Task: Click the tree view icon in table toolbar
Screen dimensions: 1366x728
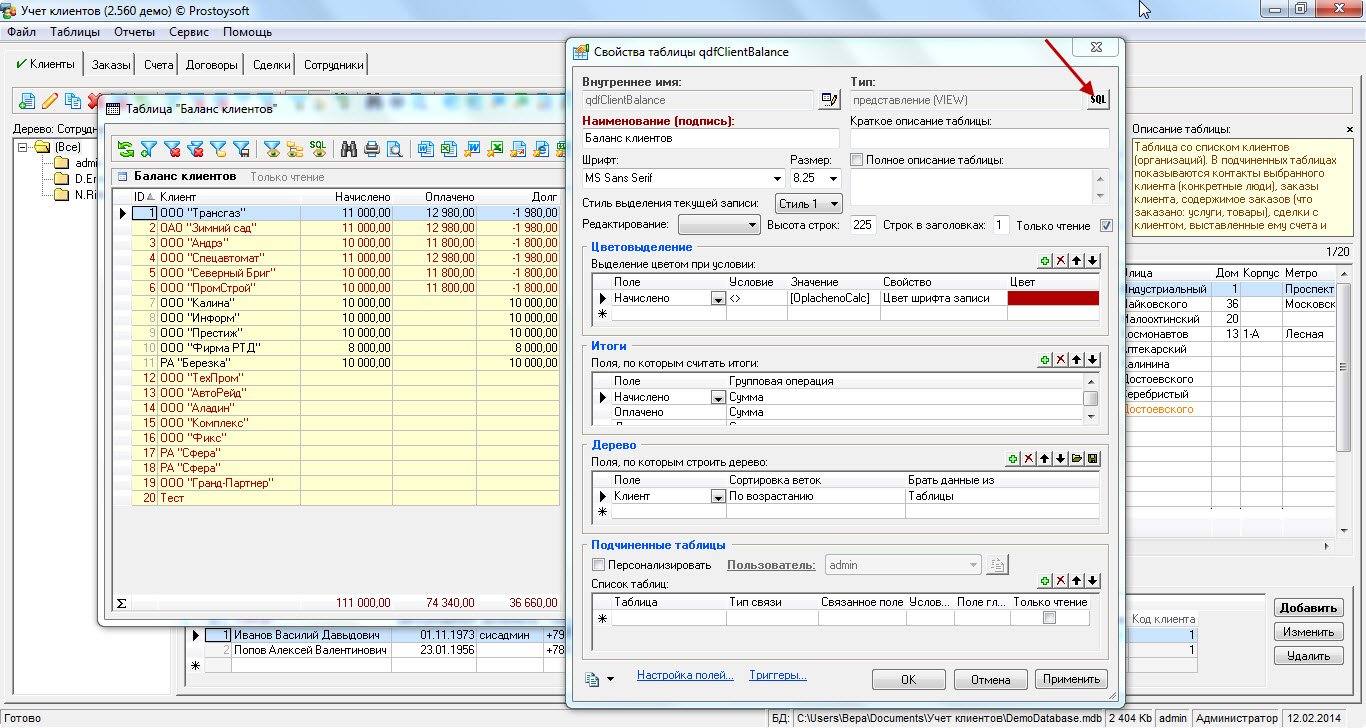Action: [x=295, y=149]
